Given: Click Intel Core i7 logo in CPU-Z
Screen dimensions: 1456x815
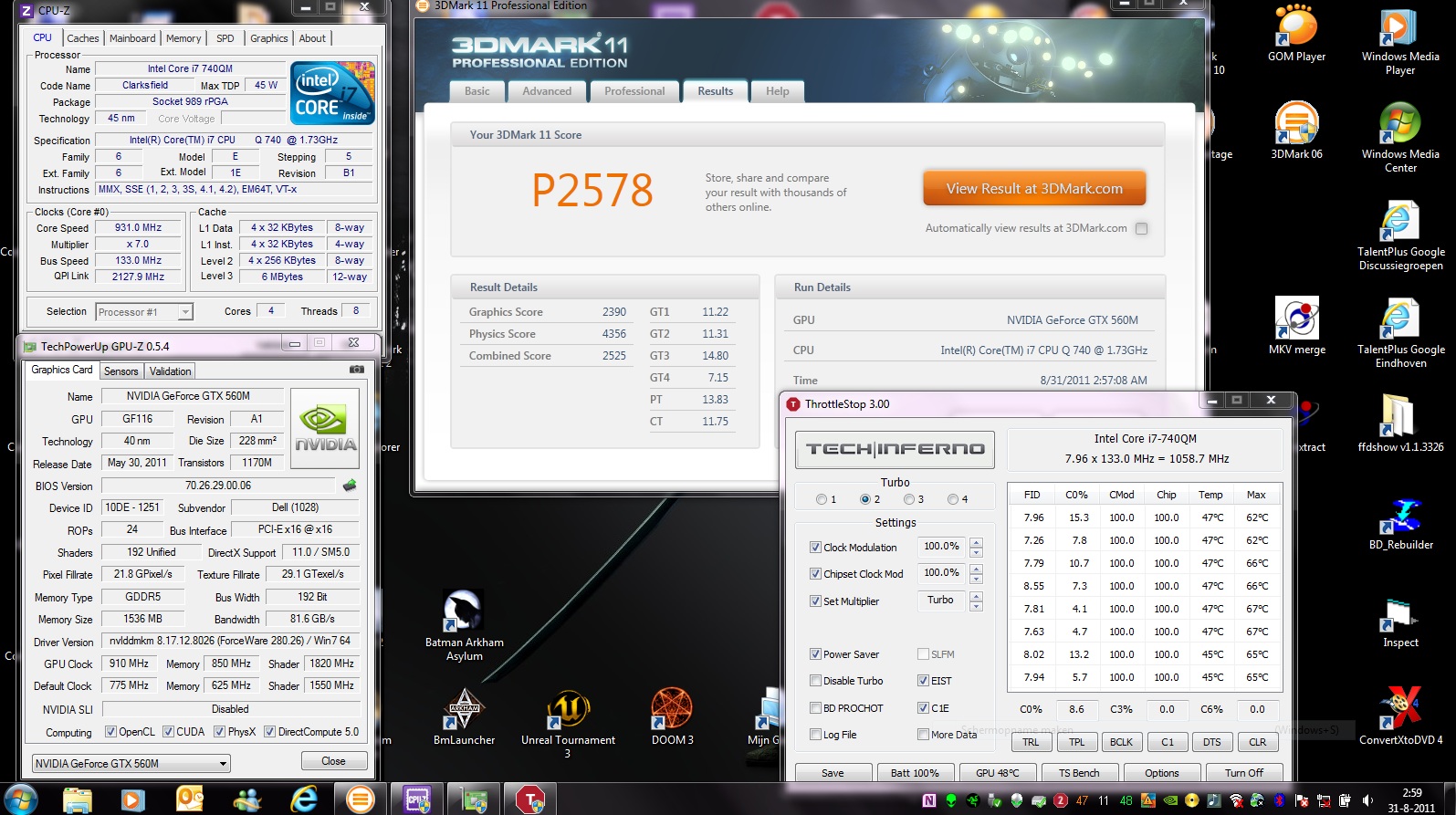Looking at the screenshot, I should pyautogui.click(x=332, y=93).
